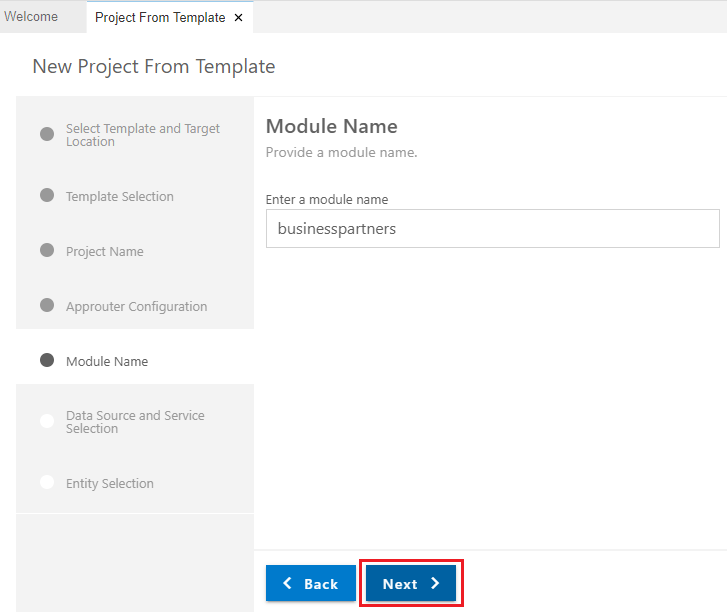Select the Module Name step label in the sidebar
Screen dimensions: 727x612
coord(106,362)
